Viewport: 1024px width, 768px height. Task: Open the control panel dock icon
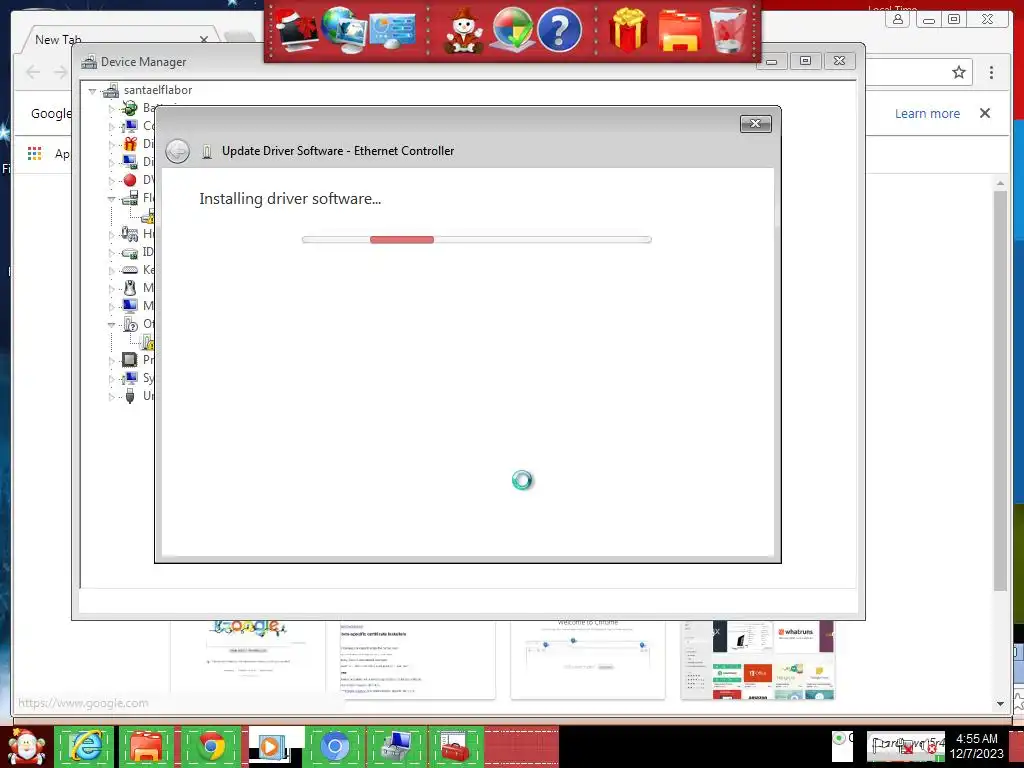point(392,31)
